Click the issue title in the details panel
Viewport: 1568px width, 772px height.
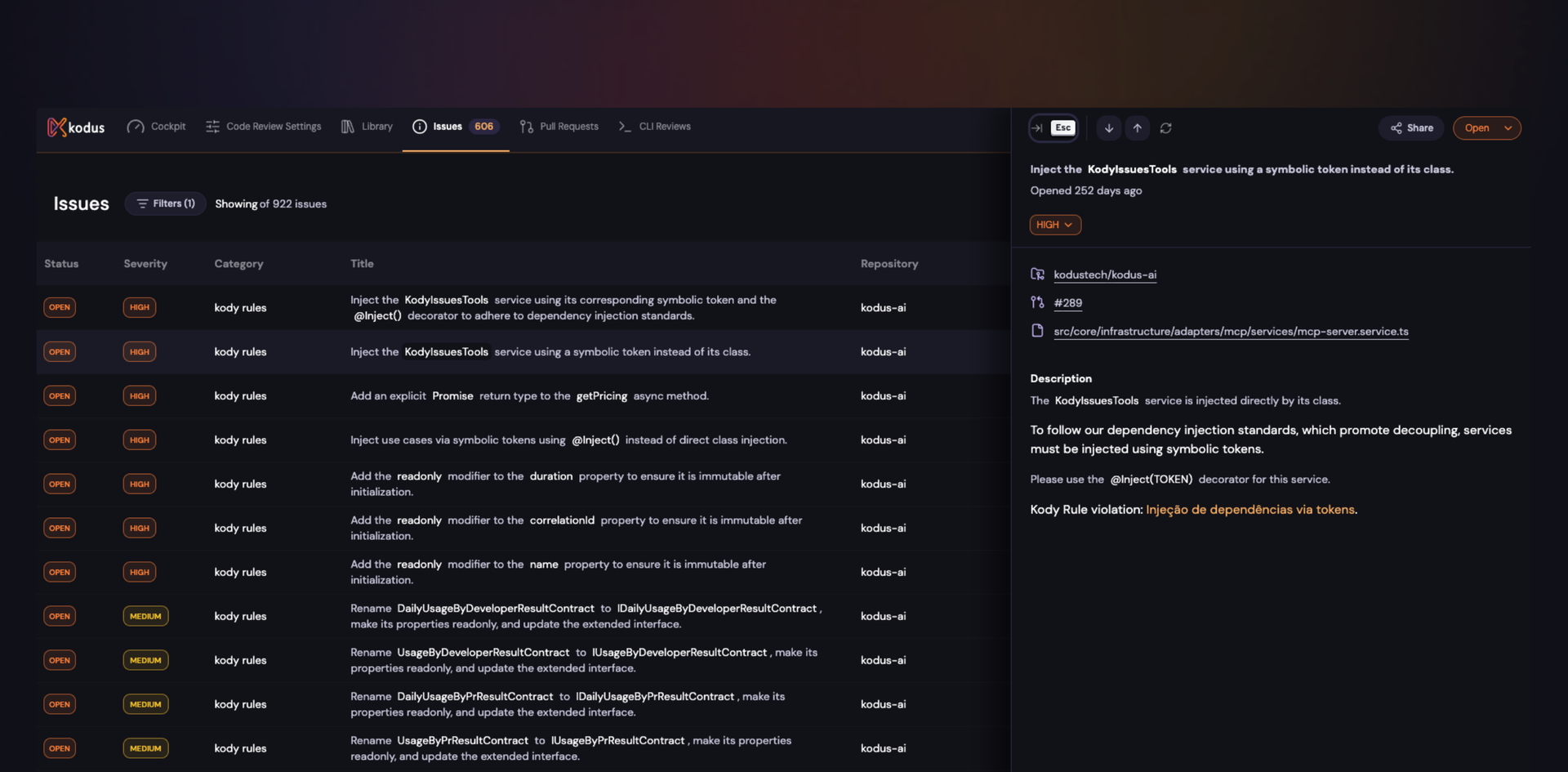click(x=1241, y=170)
